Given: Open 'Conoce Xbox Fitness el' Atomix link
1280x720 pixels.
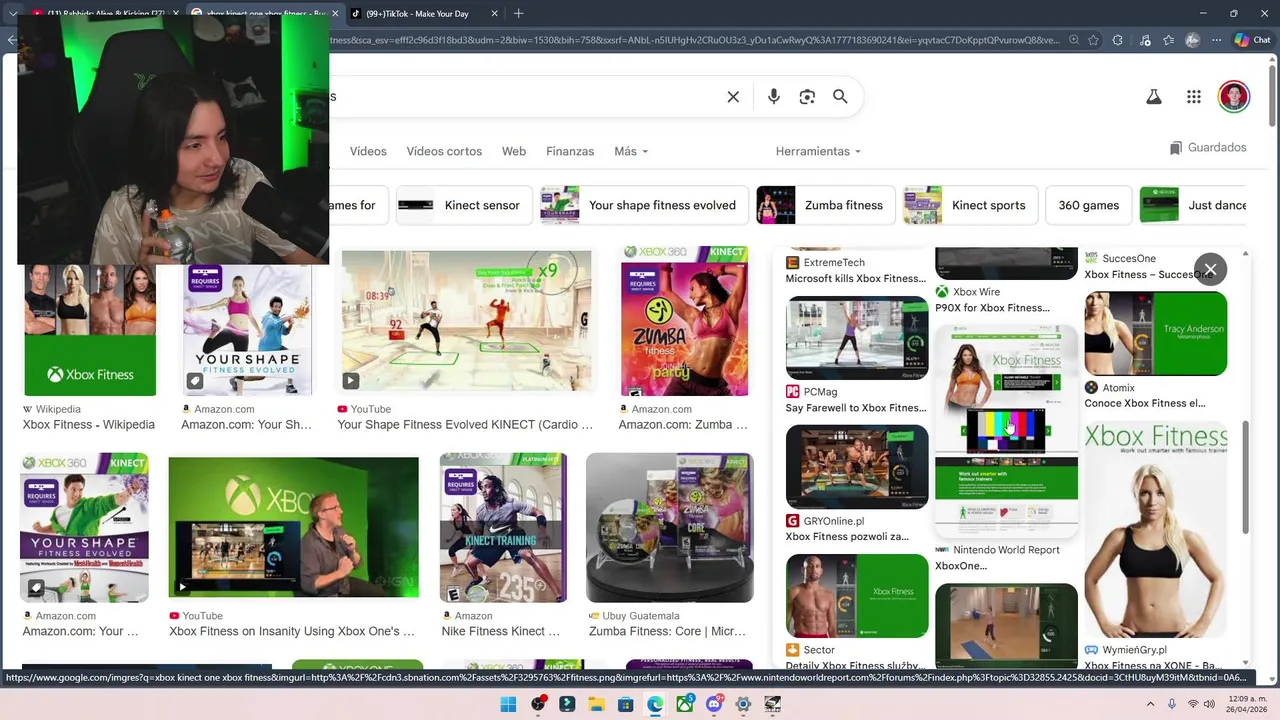Looking at the screenshot, I should 1145,404.
